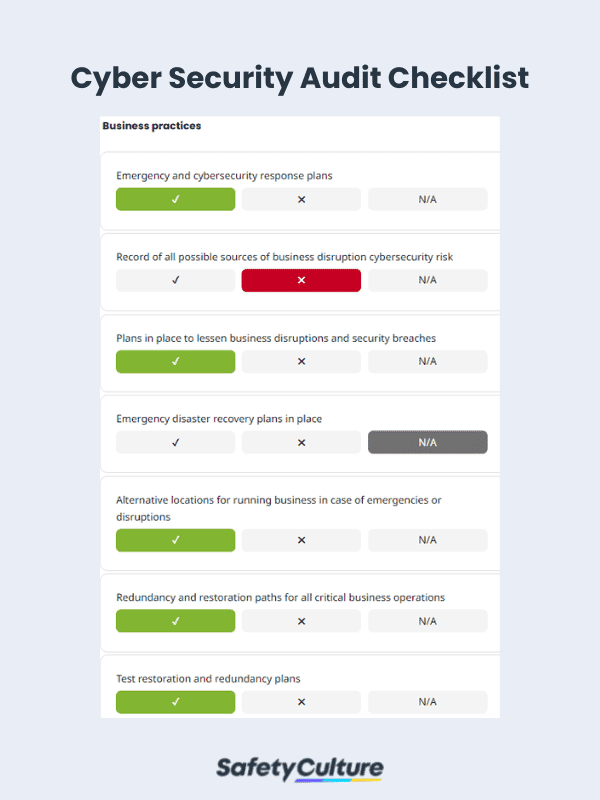Select N/A for Emergency and cybersecurity response plans

[427, 199]
